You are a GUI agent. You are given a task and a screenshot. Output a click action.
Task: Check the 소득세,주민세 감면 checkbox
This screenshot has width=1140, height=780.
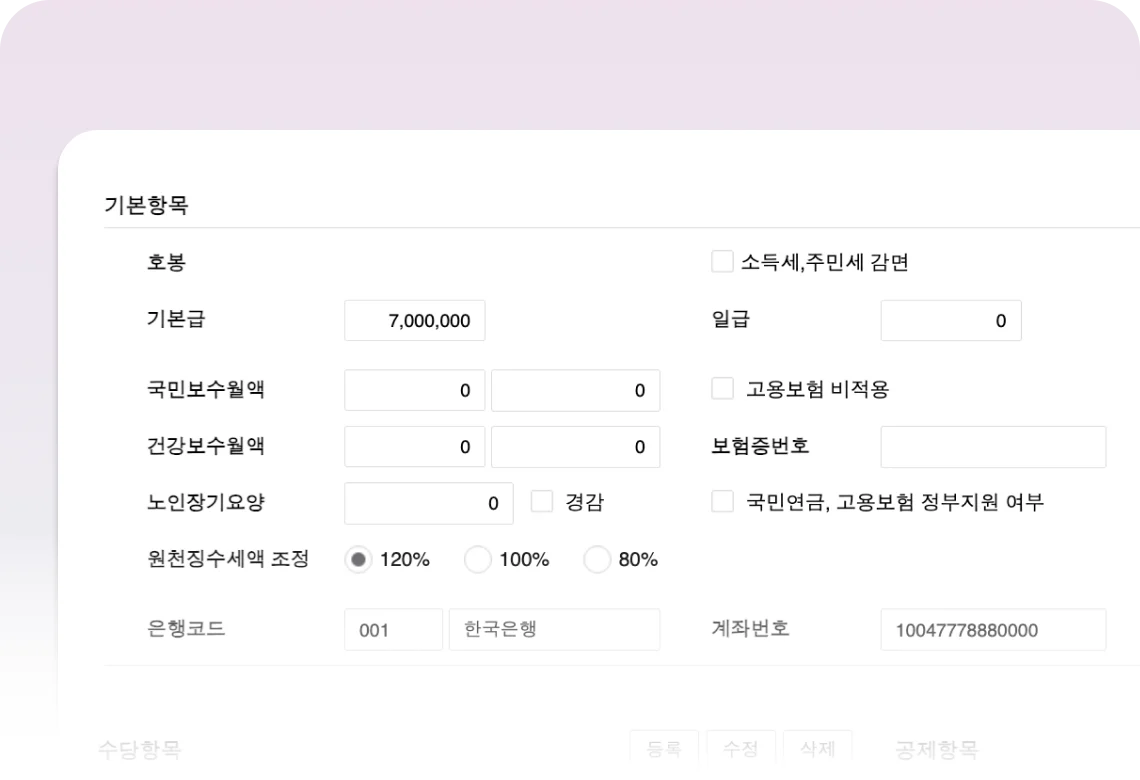pyautogui.click(x=722, y=262)
